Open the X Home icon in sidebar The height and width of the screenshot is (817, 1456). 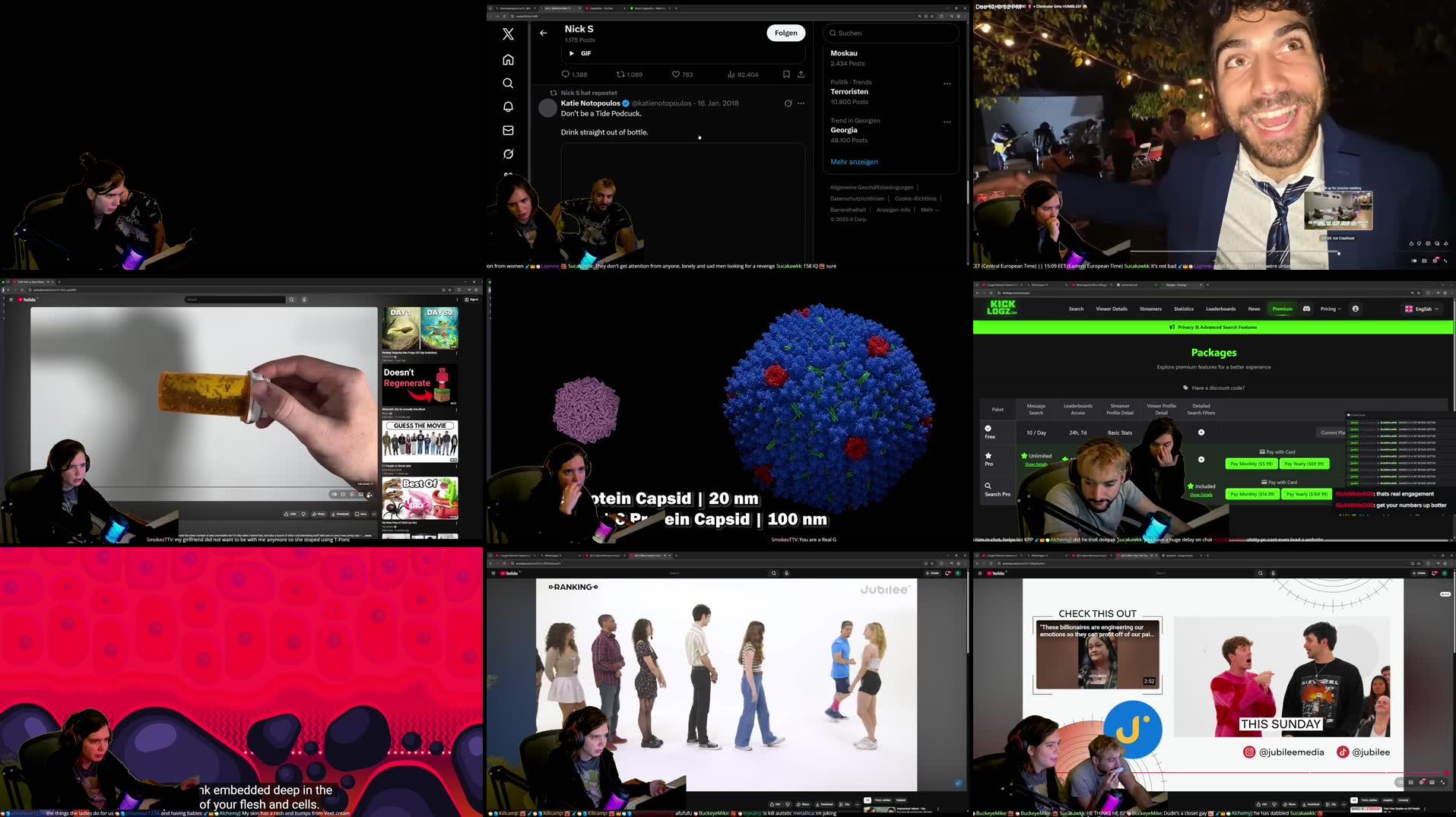point(508,60)
